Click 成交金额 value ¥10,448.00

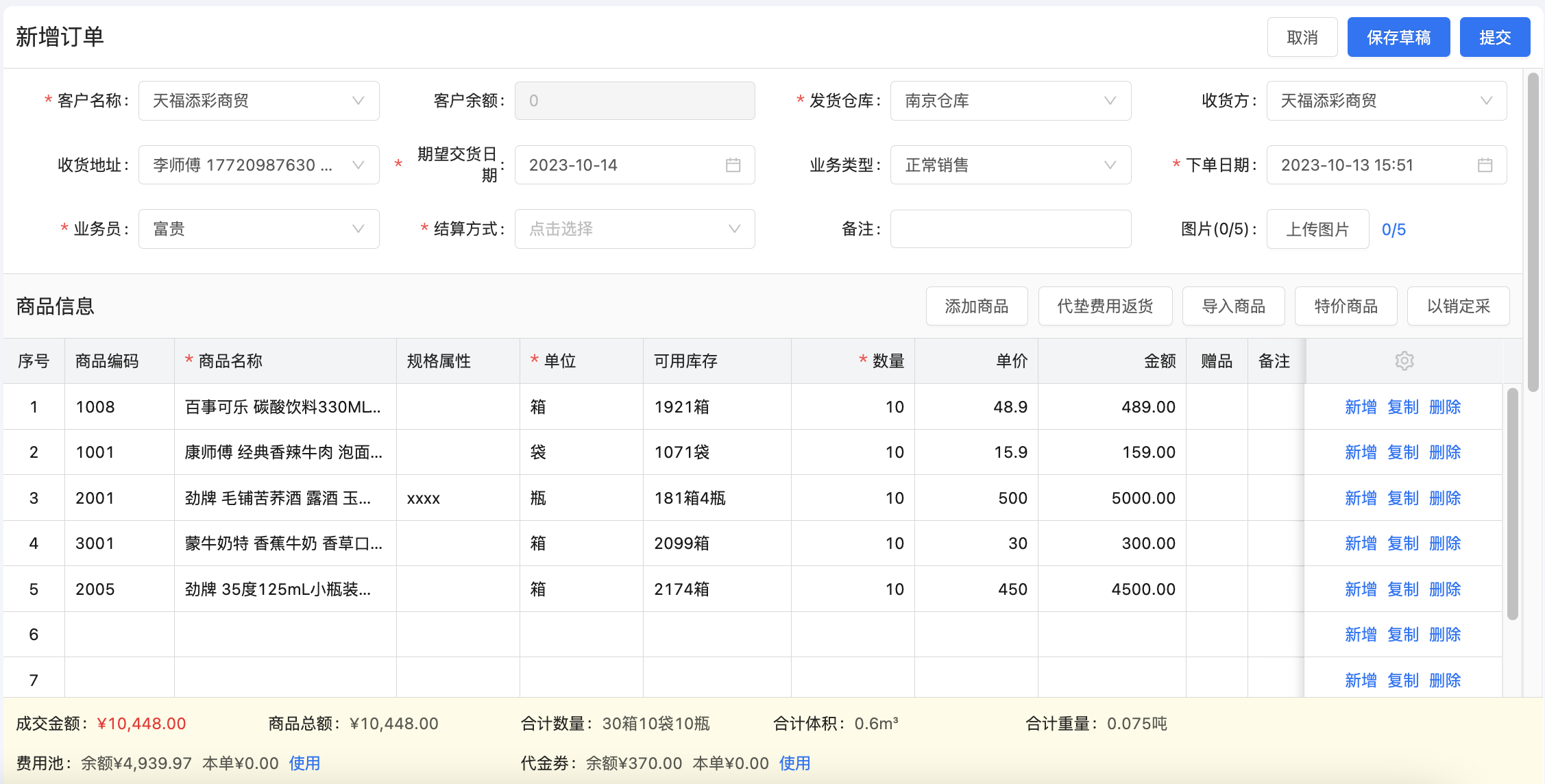coord(141,724)
